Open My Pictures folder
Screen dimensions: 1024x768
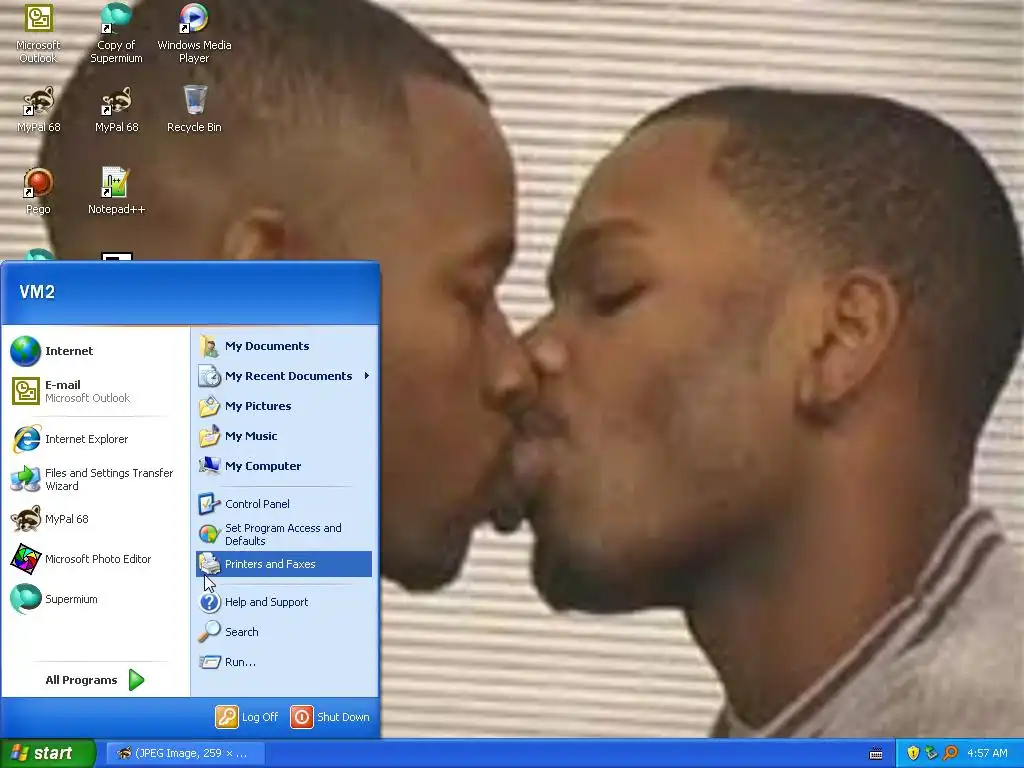[x=283, y=406]
